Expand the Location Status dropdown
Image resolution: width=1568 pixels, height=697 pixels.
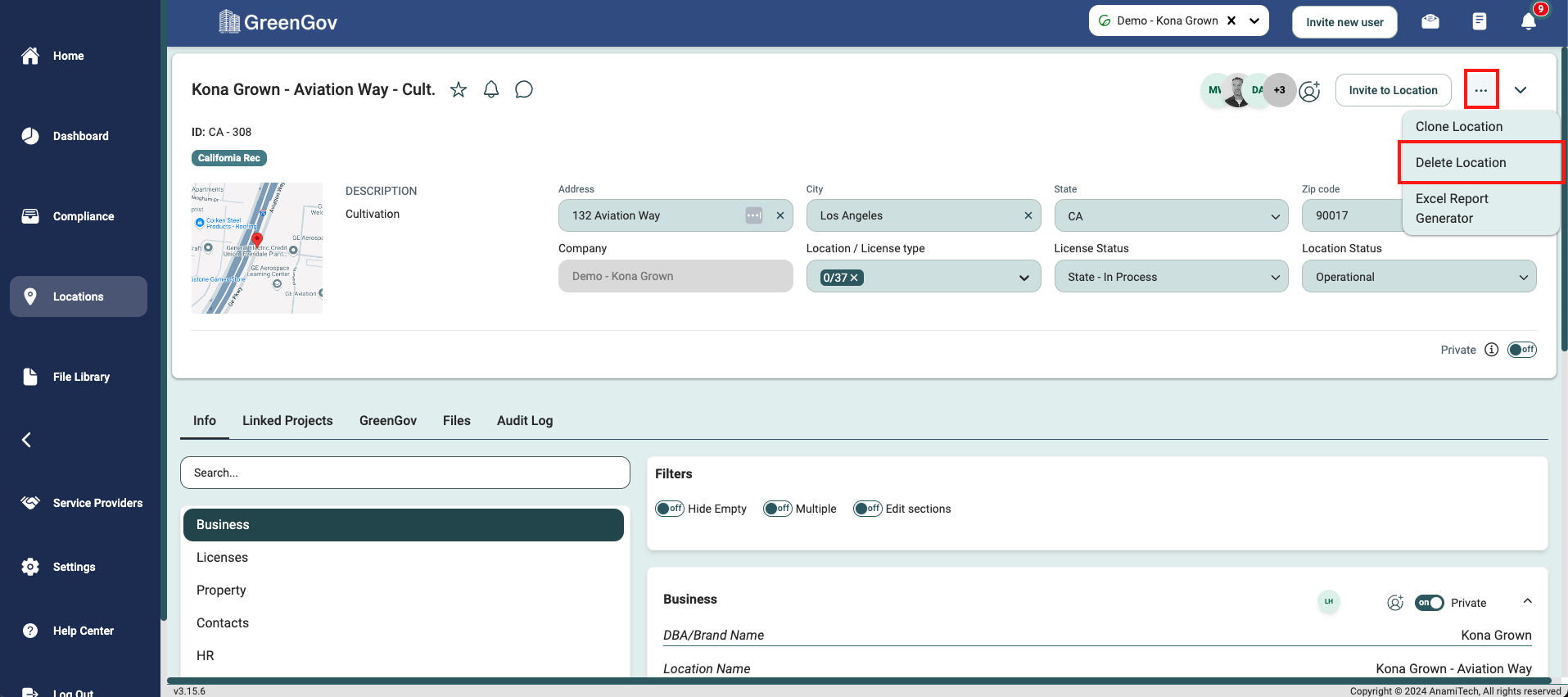pyautogui.click(x=1419, y=277)
